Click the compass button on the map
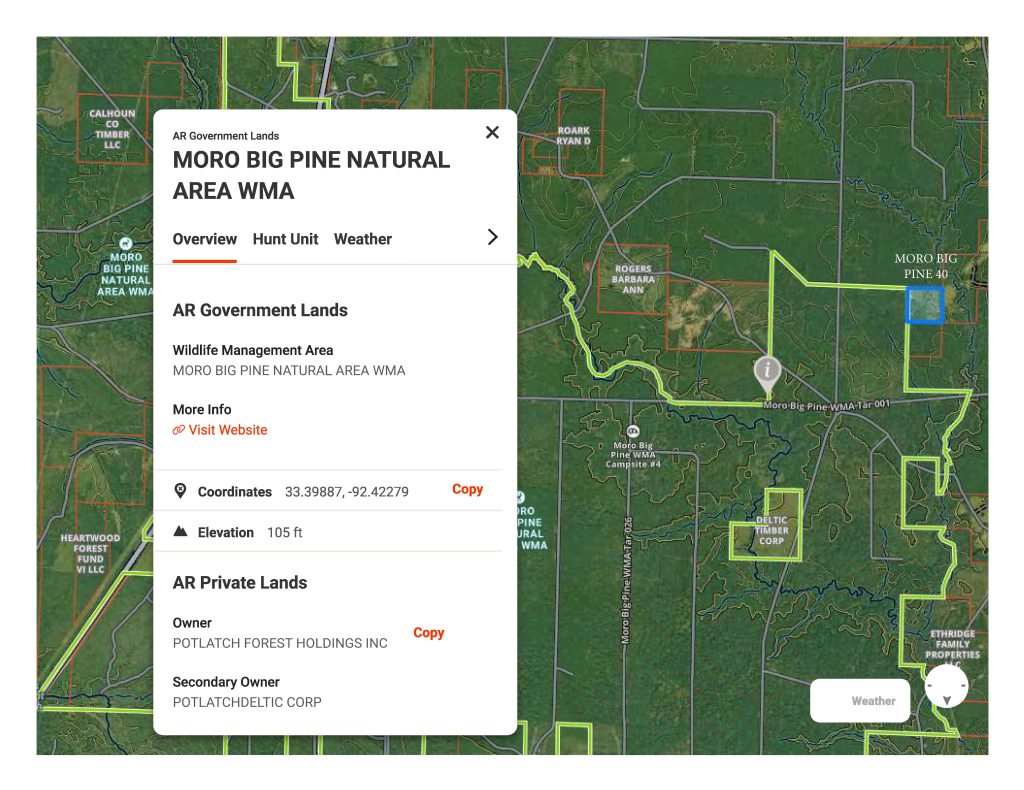This screenshot has height=790, width=1024. [946, 686]
